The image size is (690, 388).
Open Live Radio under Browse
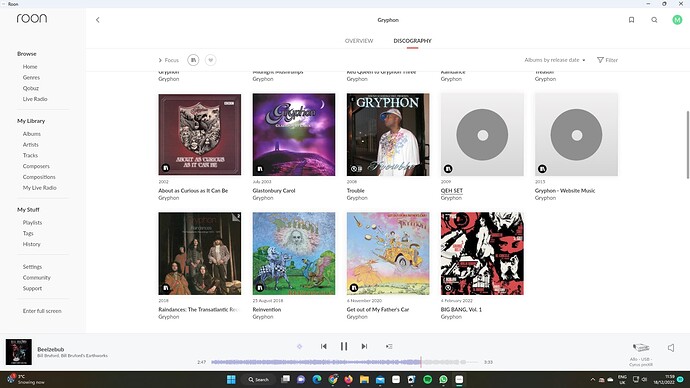pyautogui.click(x=35, y=99)
